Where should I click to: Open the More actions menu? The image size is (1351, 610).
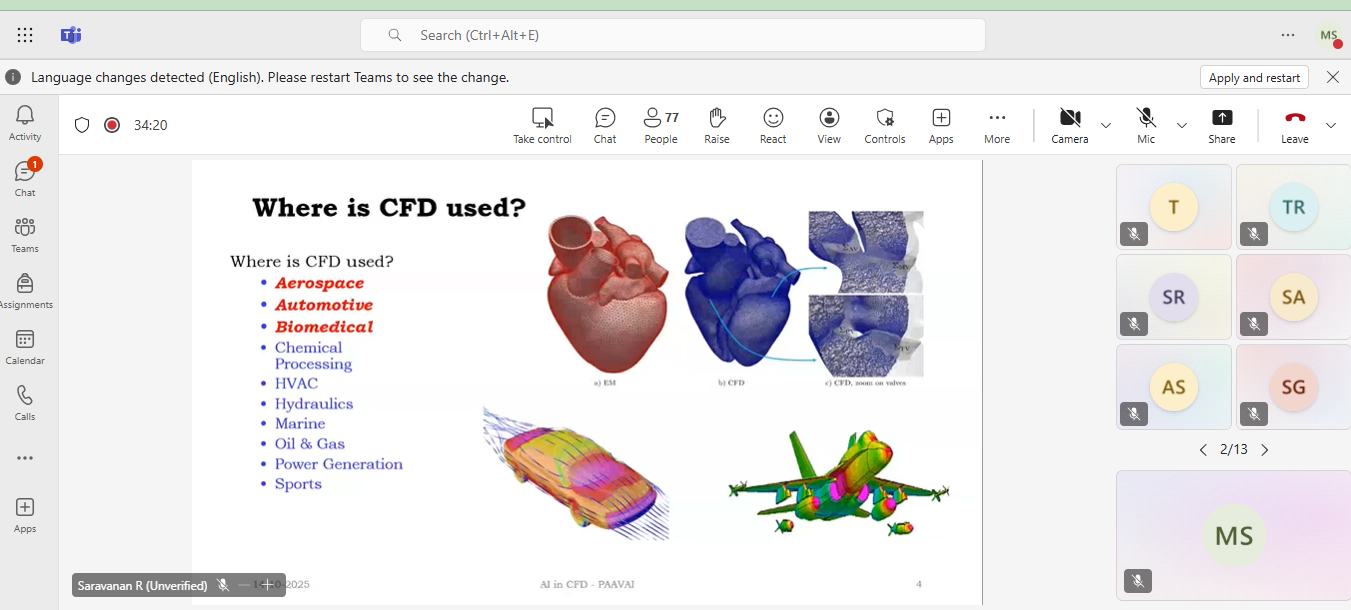pos(997,125)
